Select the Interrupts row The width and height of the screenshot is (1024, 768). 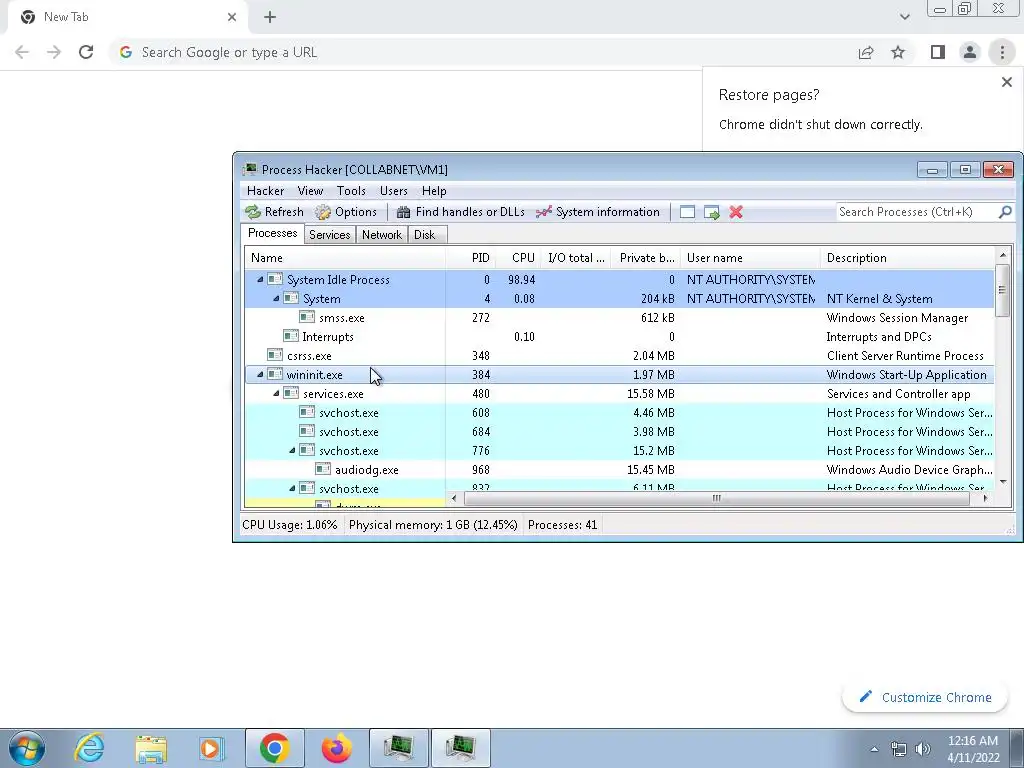(x=619, y=336)
